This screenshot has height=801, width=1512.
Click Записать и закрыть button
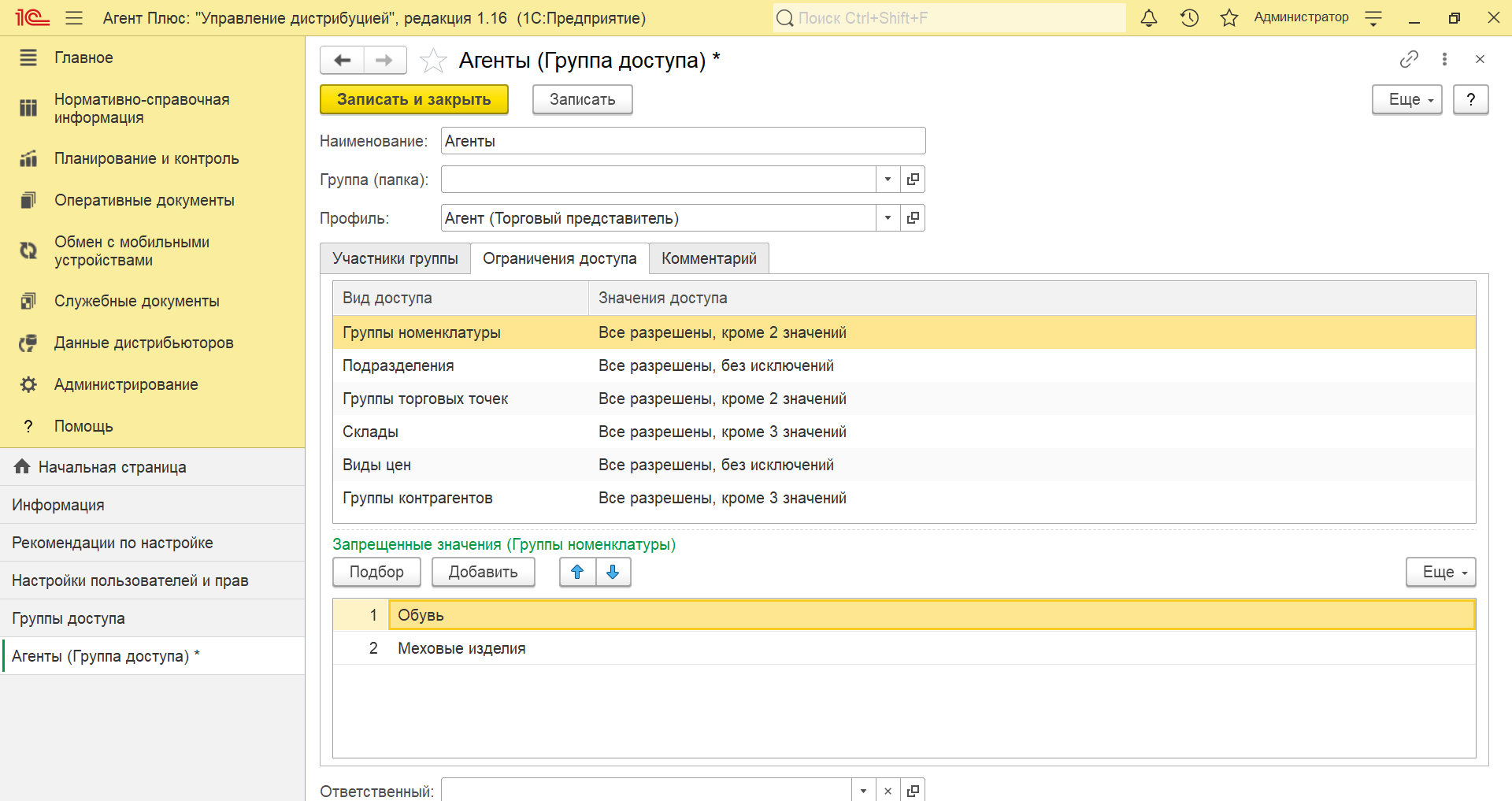coord(414,99)
